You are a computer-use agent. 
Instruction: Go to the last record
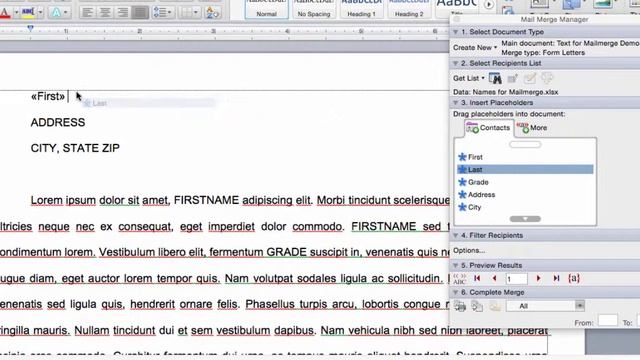[x=556, y=279]
